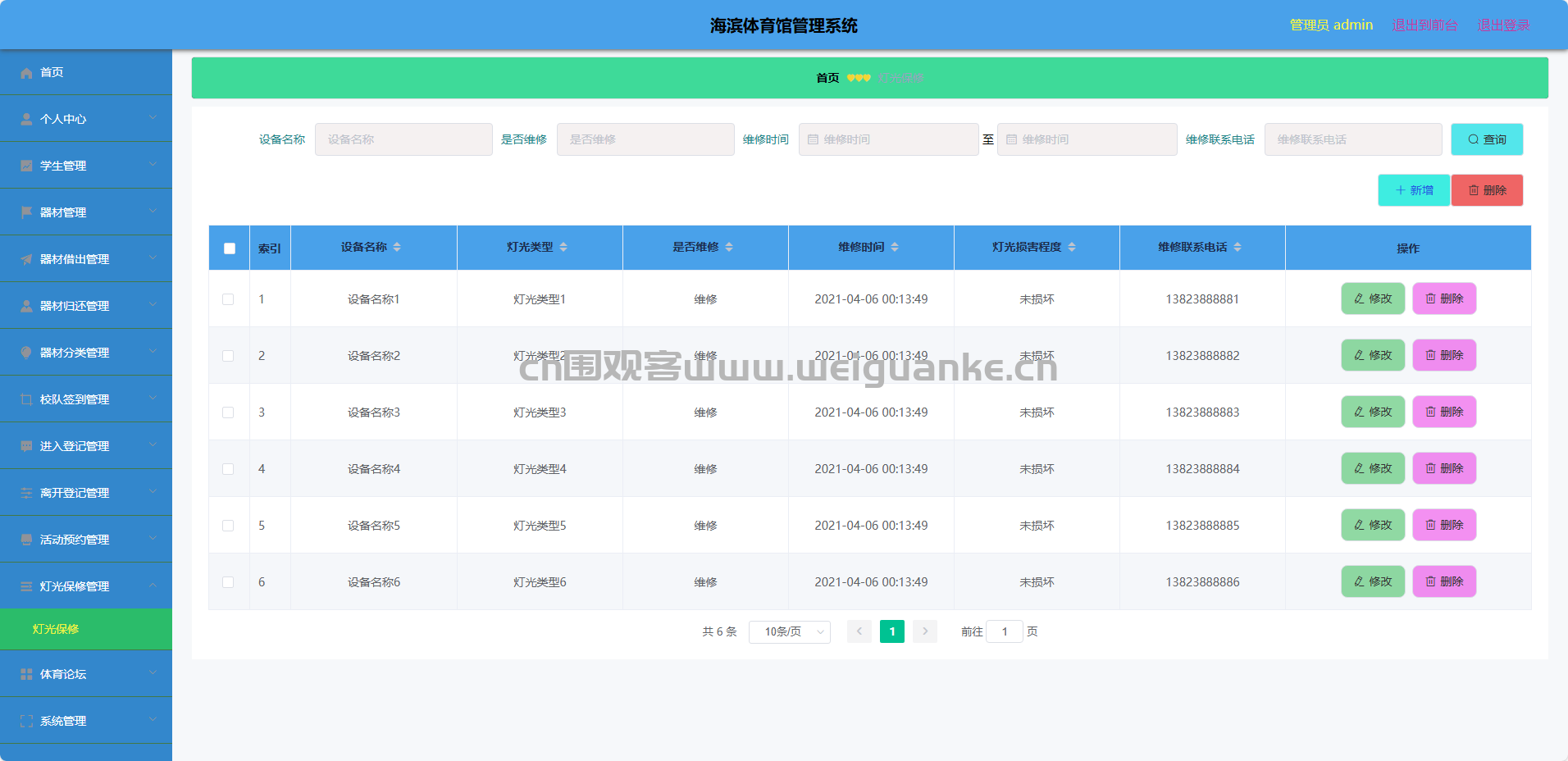Screen dimensions: 1568x761
Task: Click the flag icon for 器材管理
Action: tap(26, 213)
